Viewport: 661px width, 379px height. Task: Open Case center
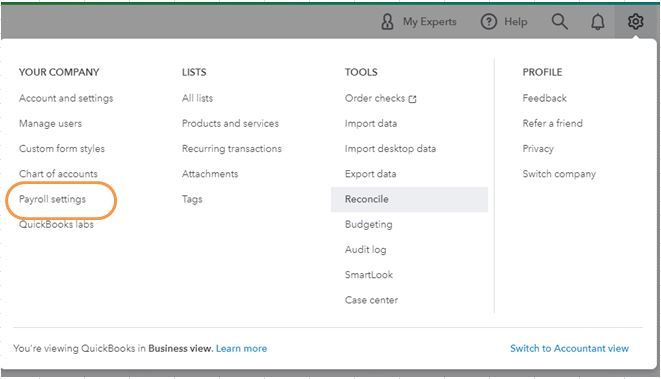(x=371, y=300)
